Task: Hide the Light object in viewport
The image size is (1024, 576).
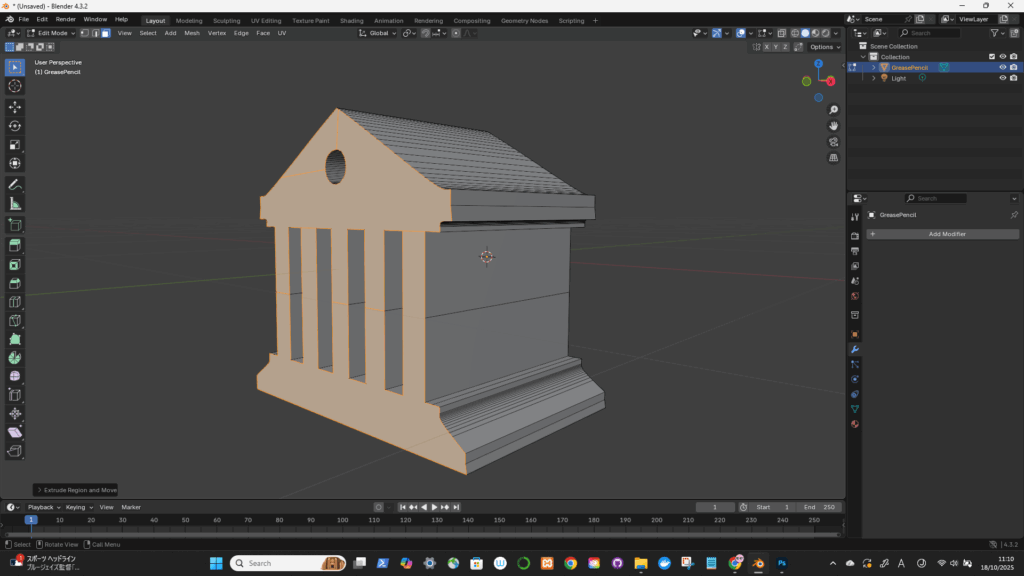Action: point(1002,78)
